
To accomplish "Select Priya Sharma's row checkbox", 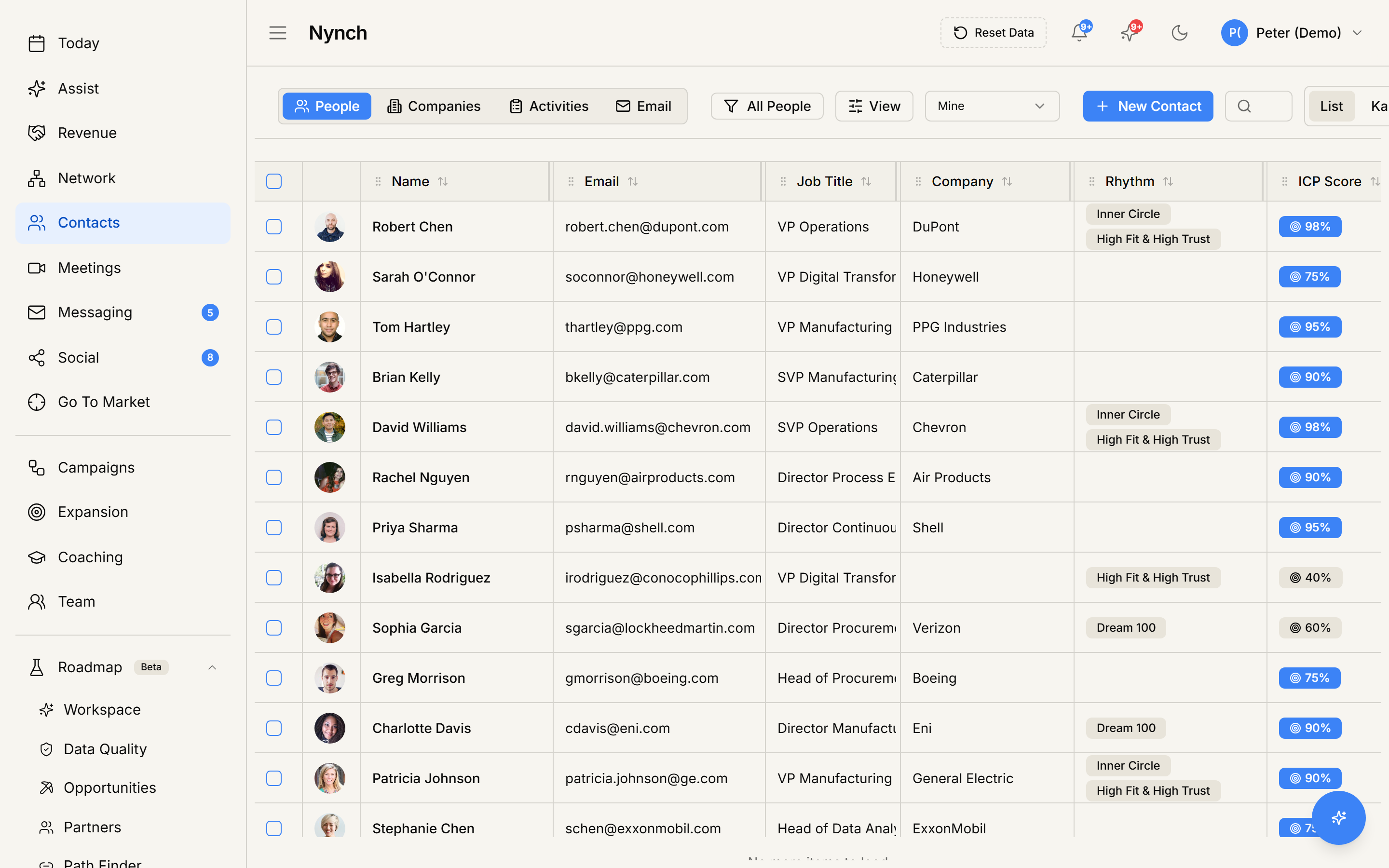I will pyautogui.click(x=274, y=528).
